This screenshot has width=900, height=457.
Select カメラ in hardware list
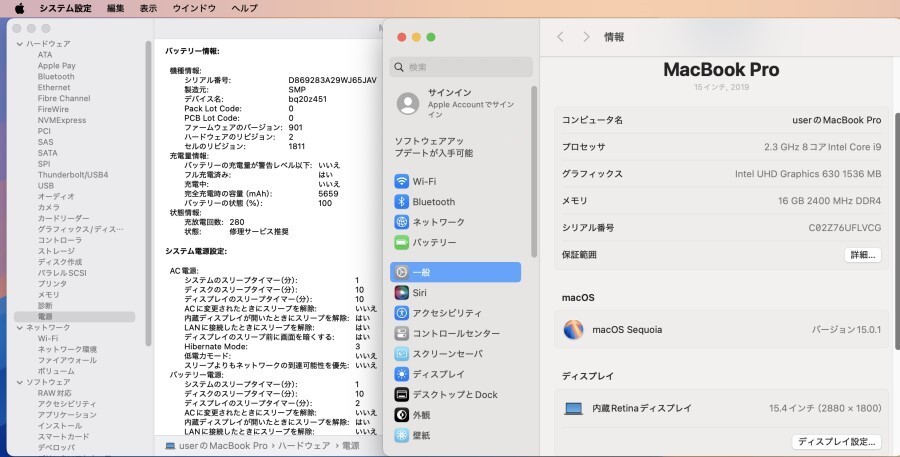[x=48, y=207]
